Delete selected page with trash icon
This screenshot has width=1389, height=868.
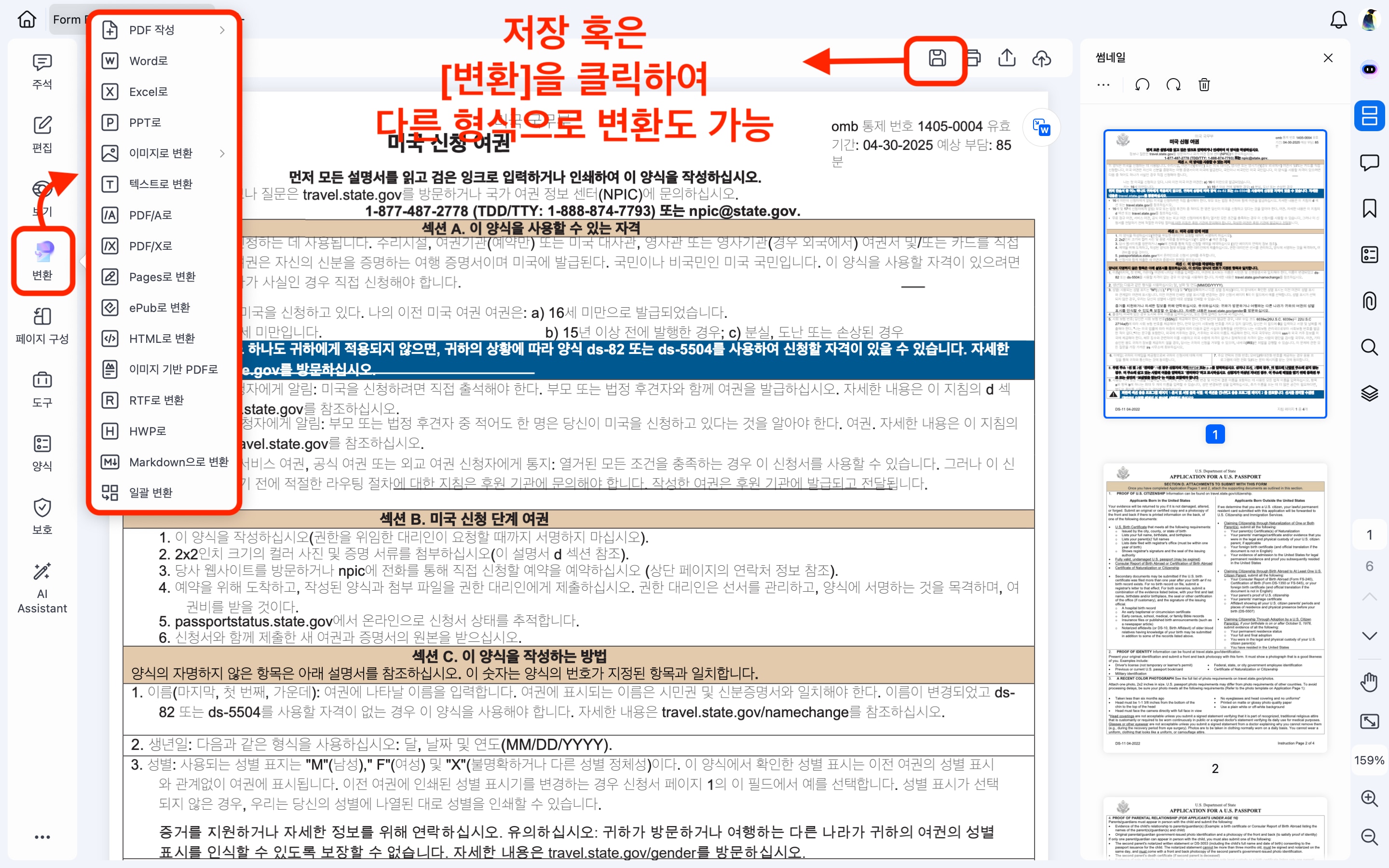click(1204, 85)
